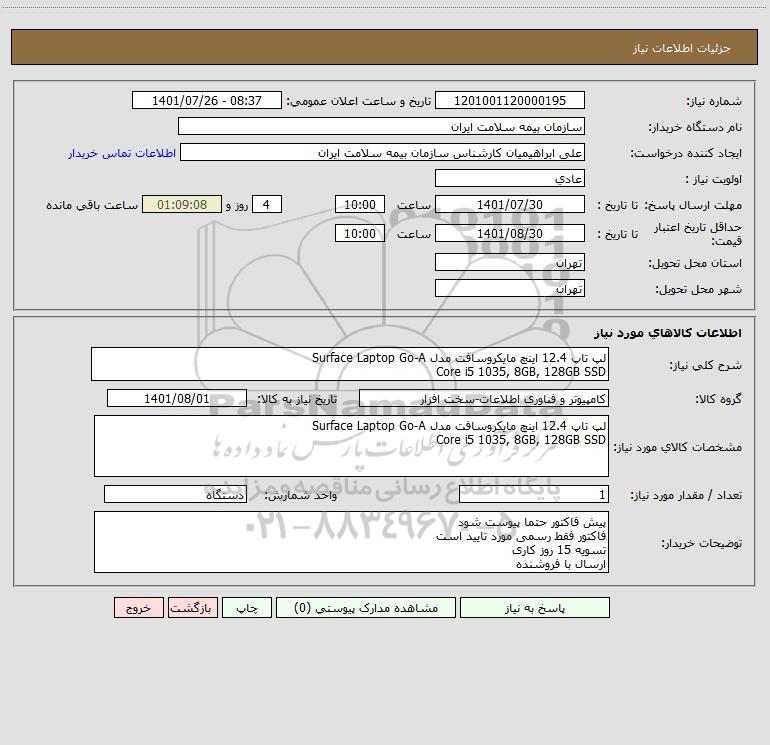
Task: Click the response deadline date 1401/07/30
Action: tap(510, 204)
